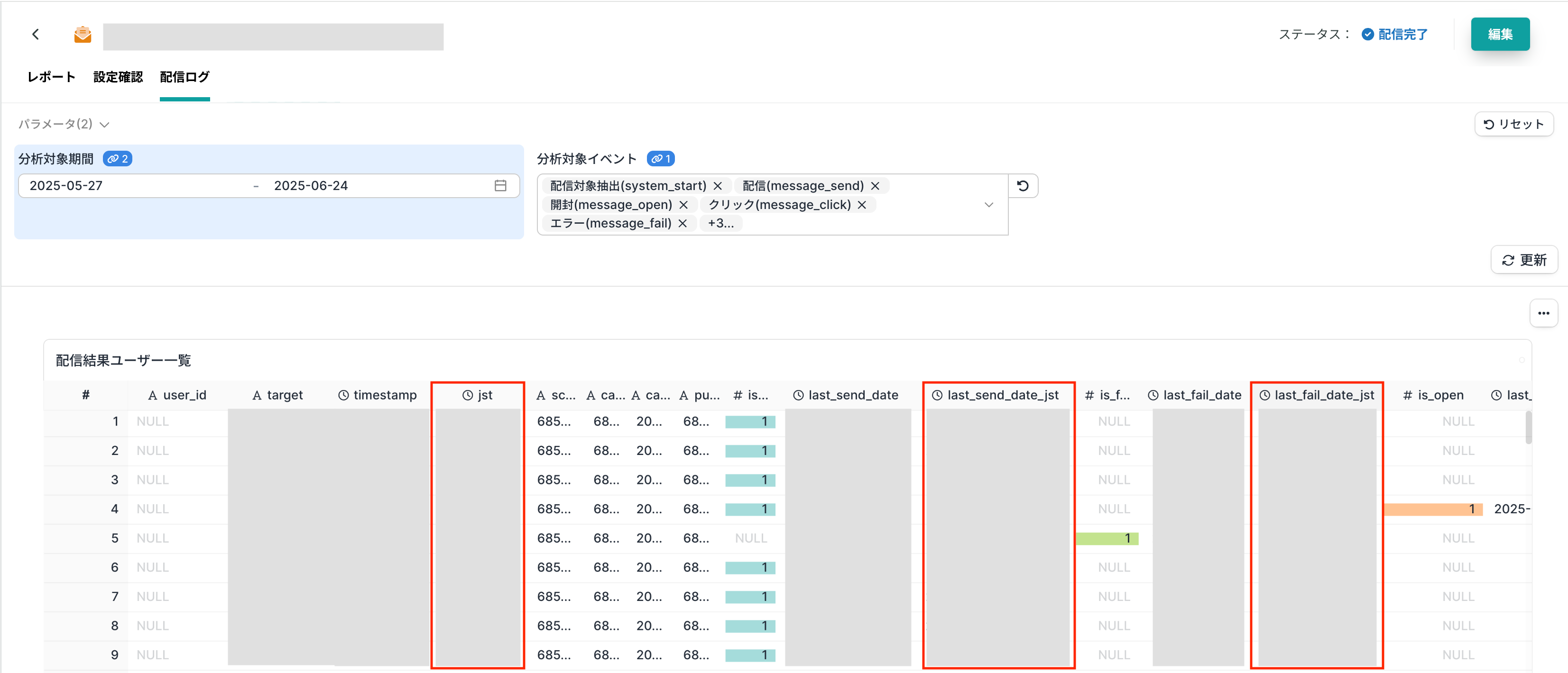Remove the 開封(message_open) event tag
This screenshot has width=1568, height=673.
[x=683, y=204]
